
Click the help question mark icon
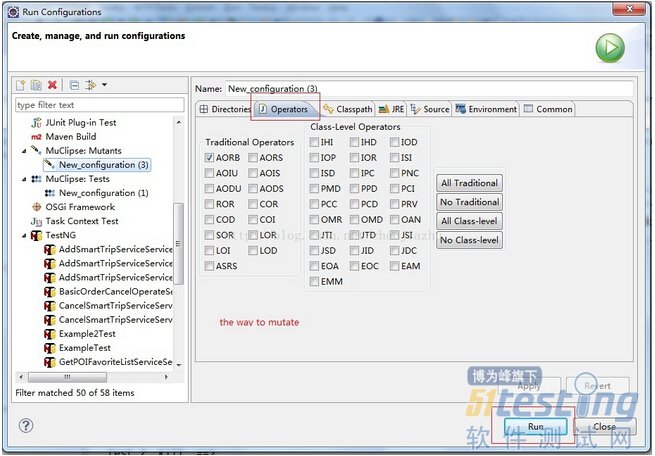coord(26,426)
